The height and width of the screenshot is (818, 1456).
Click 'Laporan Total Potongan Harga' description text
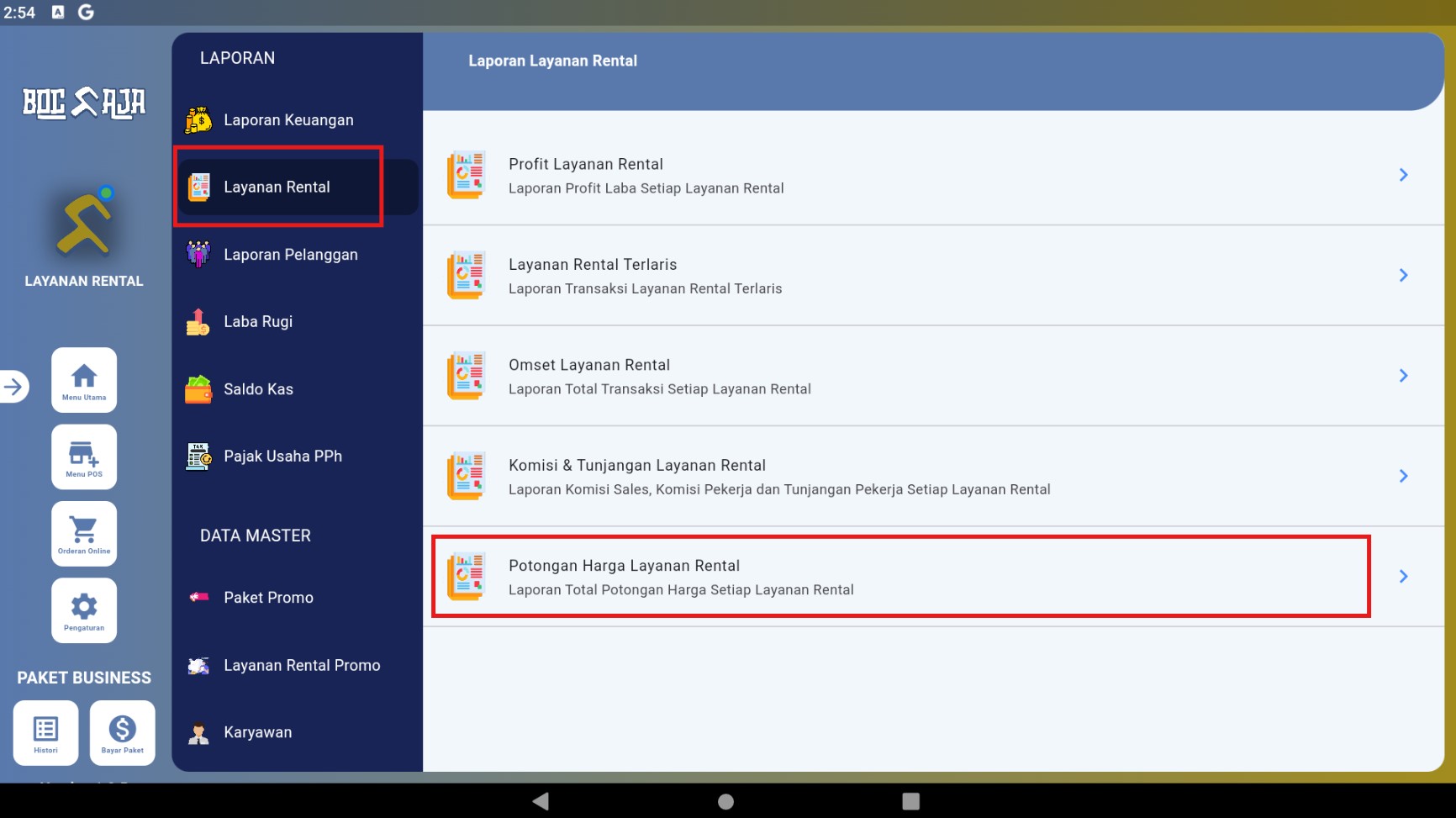coord(681,590)
